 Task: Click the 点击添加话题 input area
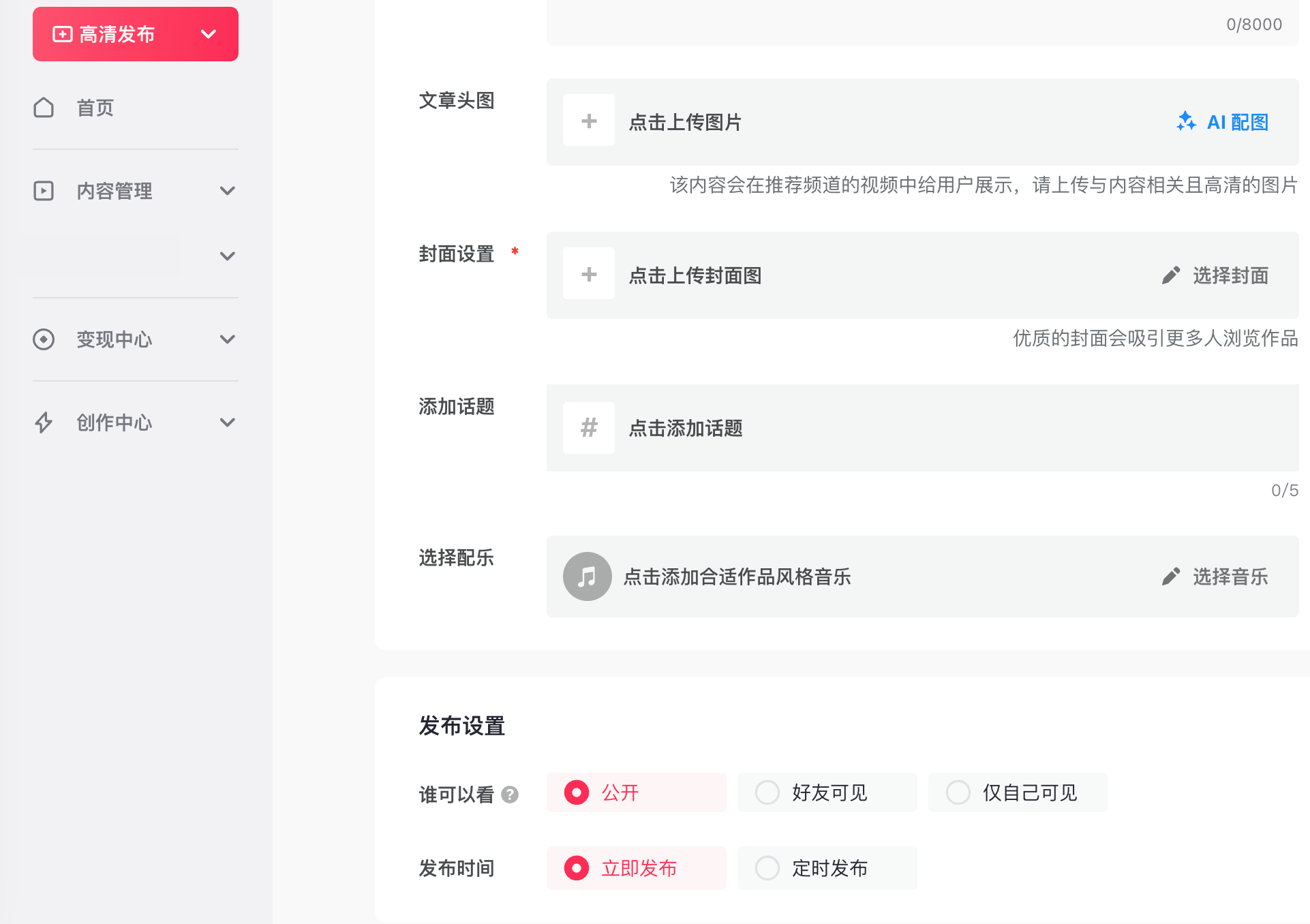point(686,428)
